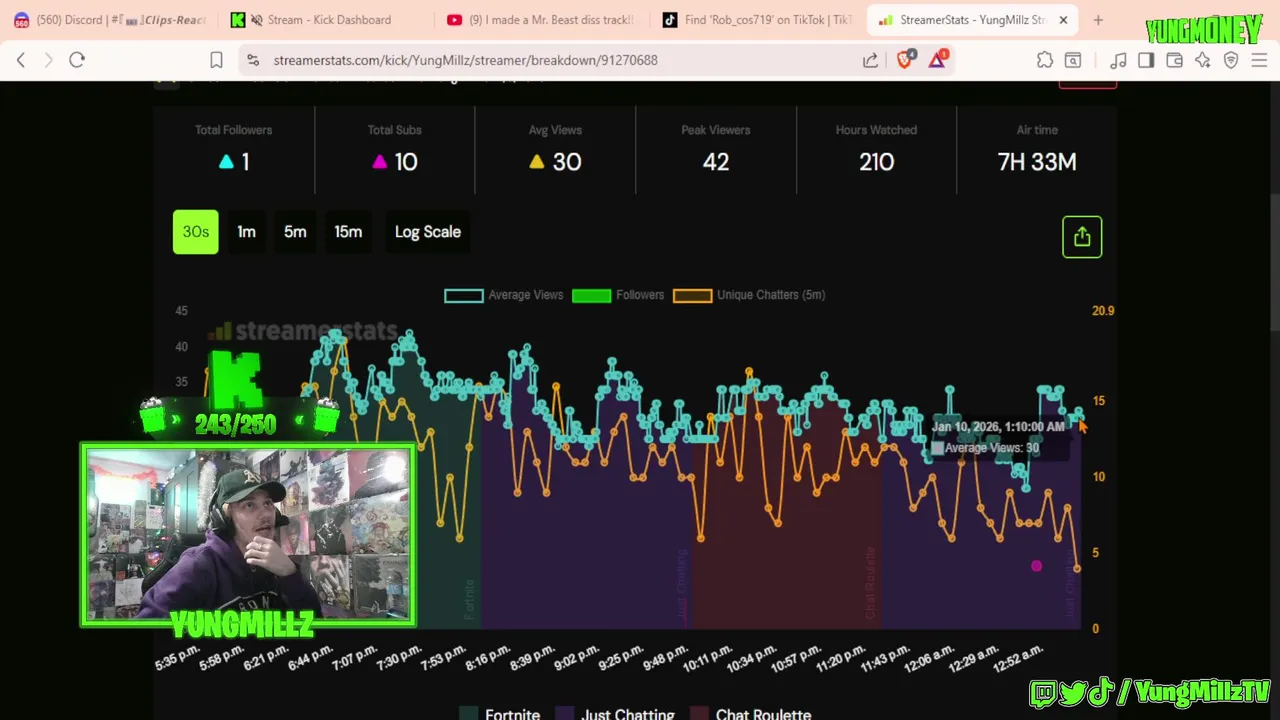1280x720 pixels.
Task: Open the browser main menu
Action: 1259,60
